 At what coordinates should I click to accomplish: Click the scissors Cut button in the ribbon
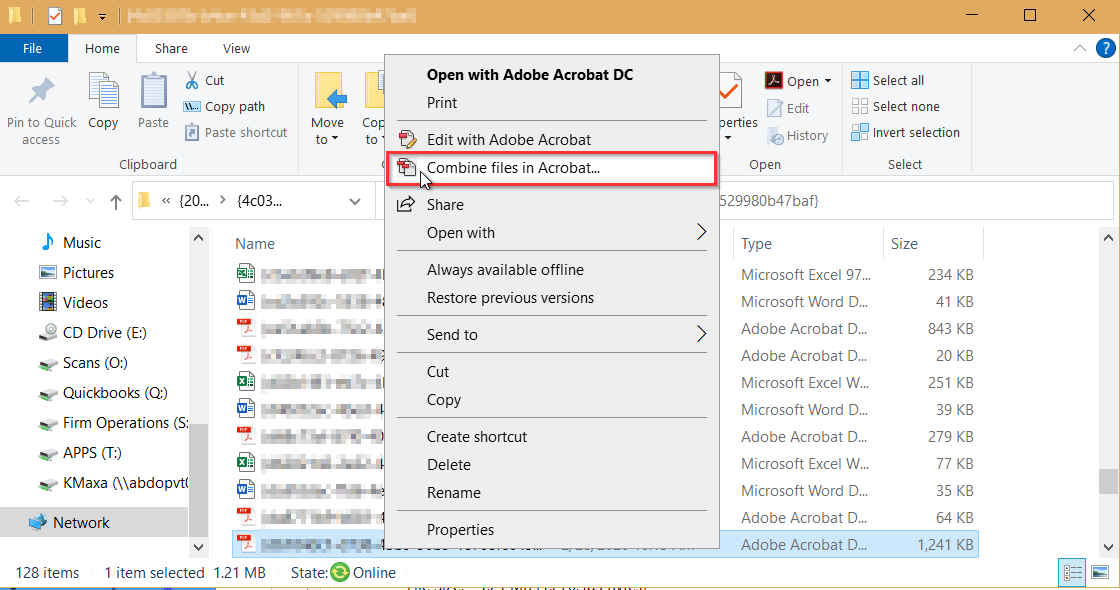[205, 80]
